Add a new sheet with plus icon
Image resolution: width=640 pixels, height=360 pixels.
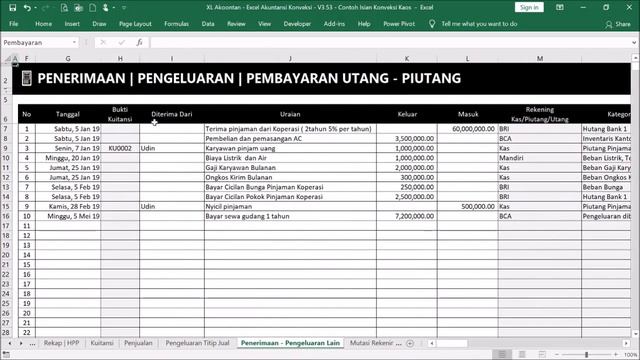click(x=410, y=344)
